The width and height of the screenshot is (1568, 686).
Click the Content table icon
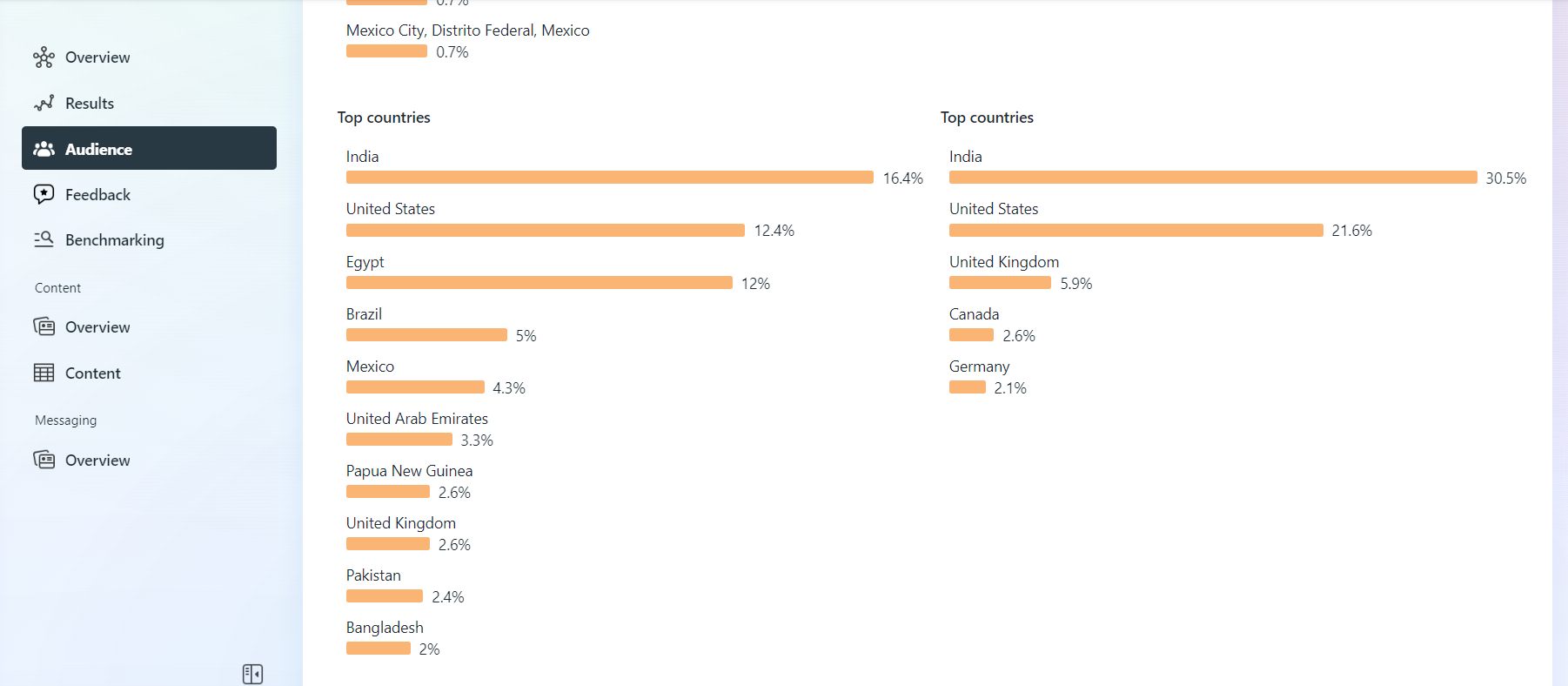(x=44, y=373)
